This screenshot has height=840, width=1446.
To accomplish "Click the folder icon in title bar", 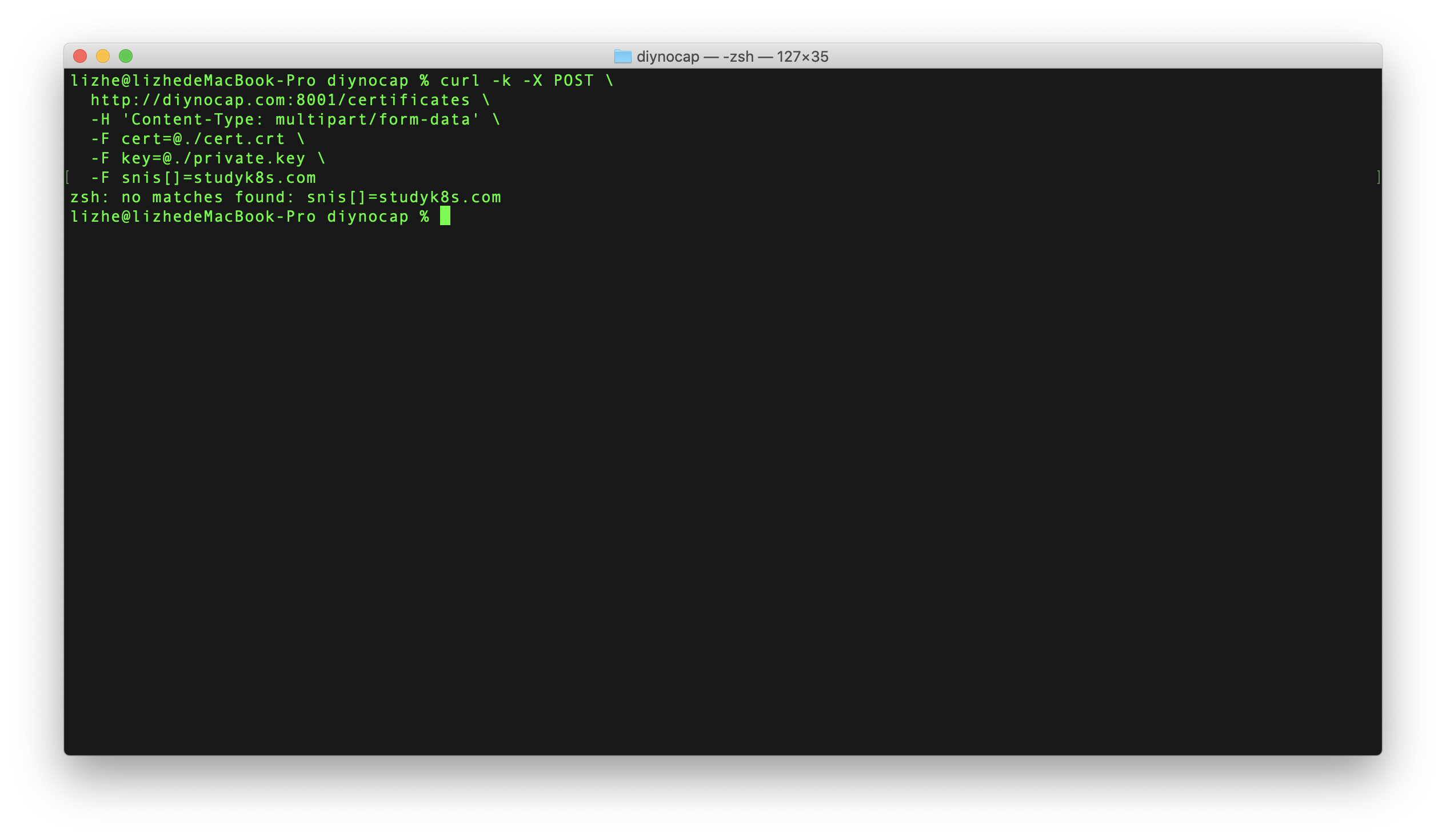I will (623, 56).
